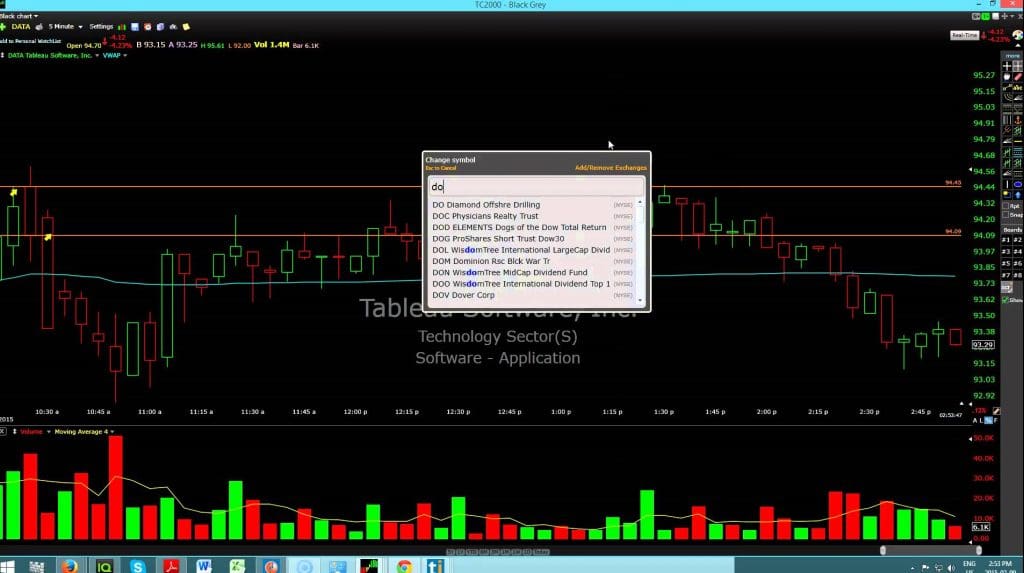This screenshot has height=573, width=1024.
Task: Toggle the L log scale option
Action: 982,421
